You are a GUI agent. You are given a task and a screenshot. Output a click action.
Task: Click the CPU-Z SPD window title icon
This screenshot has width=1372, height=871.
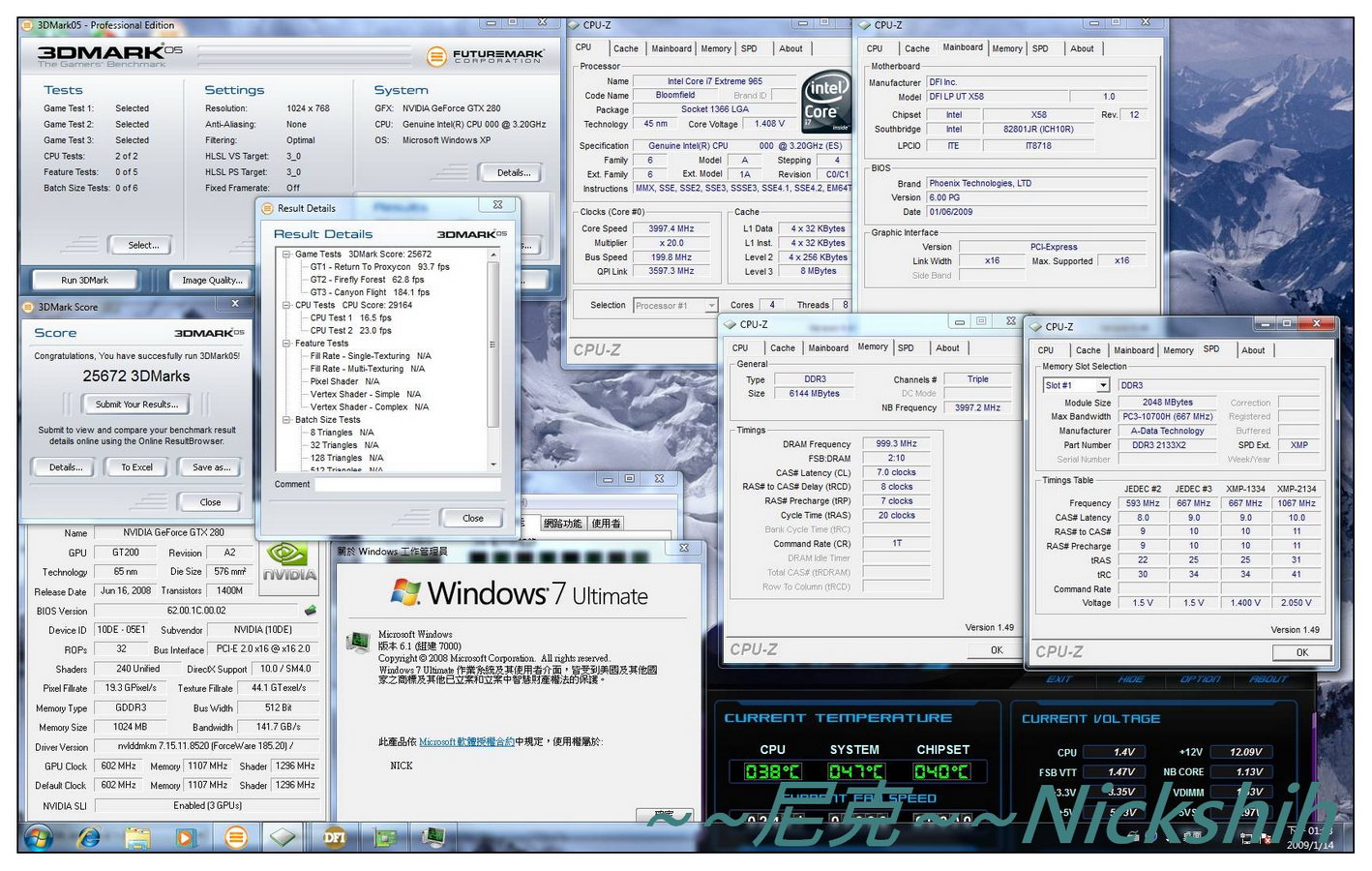point(1036,327)
